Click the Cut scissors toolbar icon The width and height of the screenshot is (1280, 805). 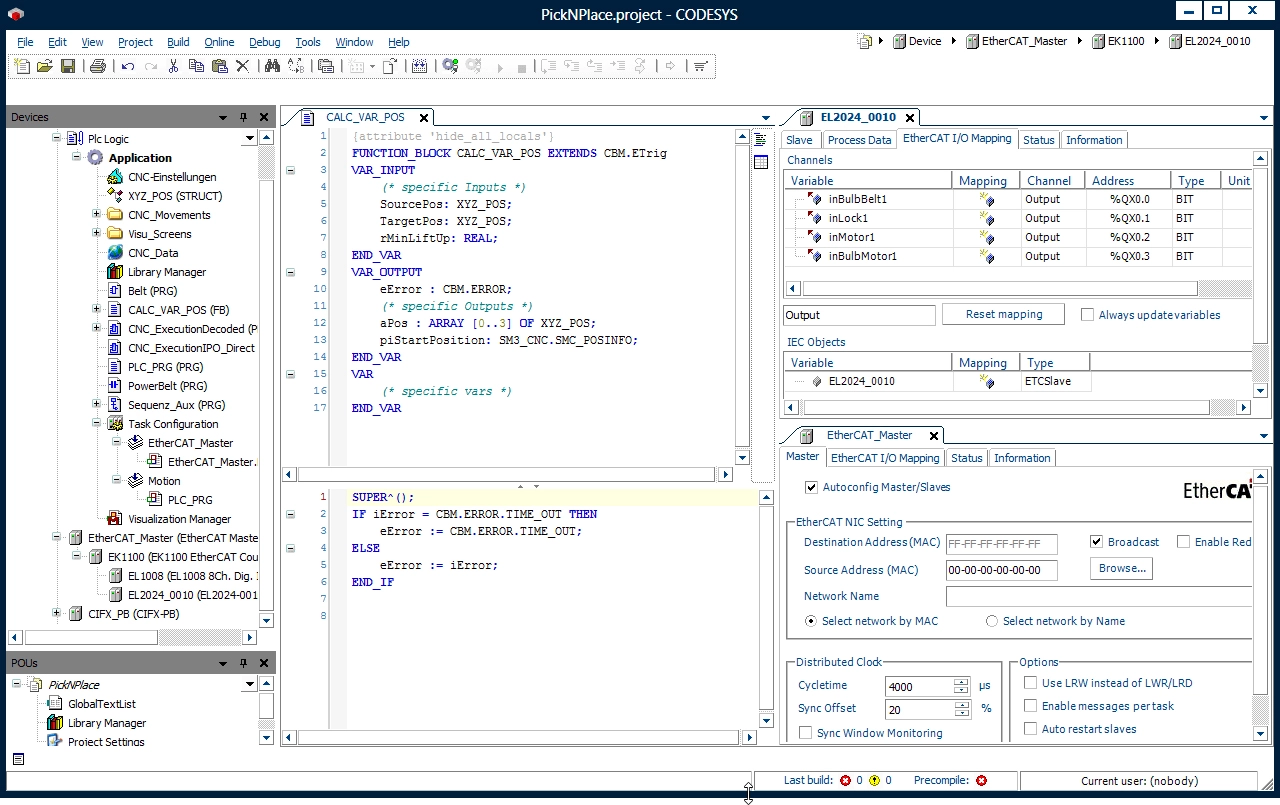[x=173, y=66]
